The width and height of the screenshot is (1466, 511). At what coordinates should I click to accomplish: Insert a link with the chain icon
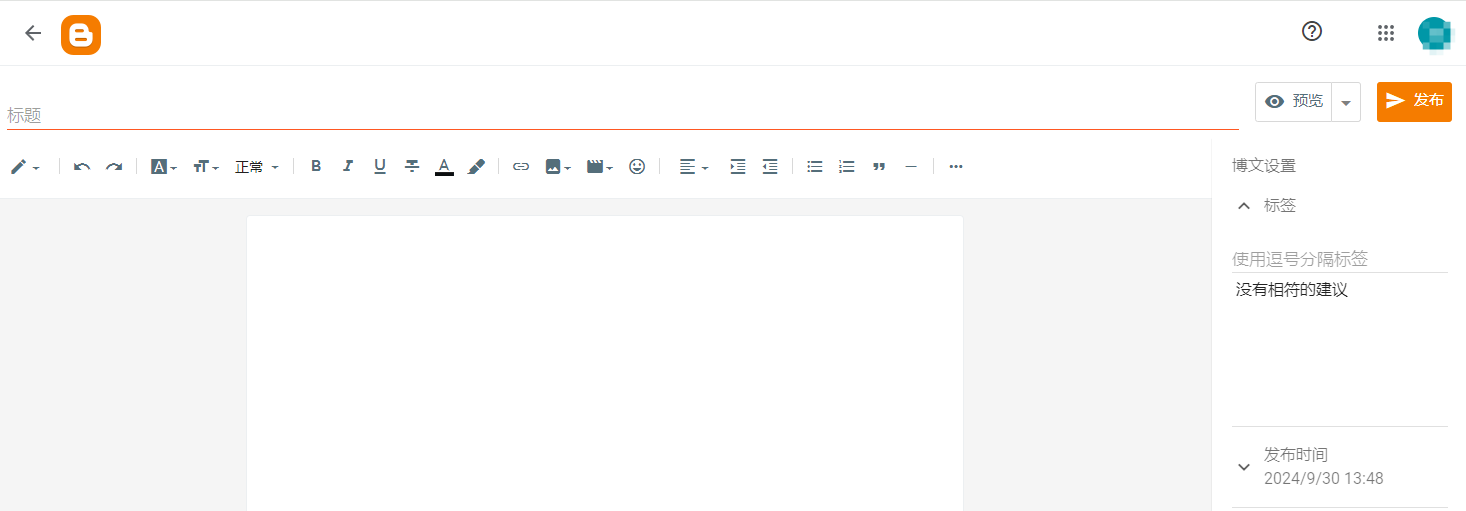(x=521, y=167)
